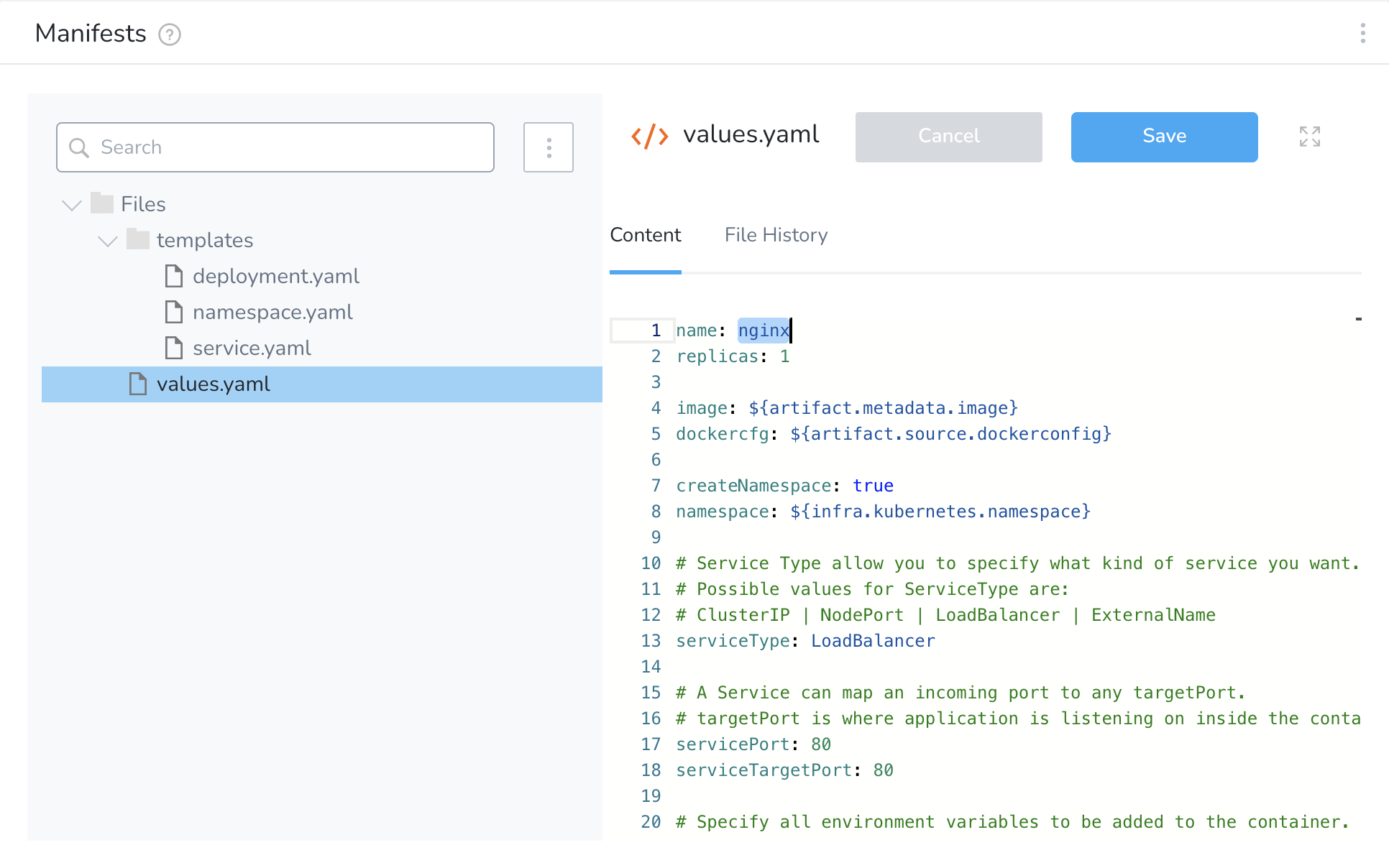Click the Files folder icon
Screen dimensions: 1389x868
pos(101,203)
